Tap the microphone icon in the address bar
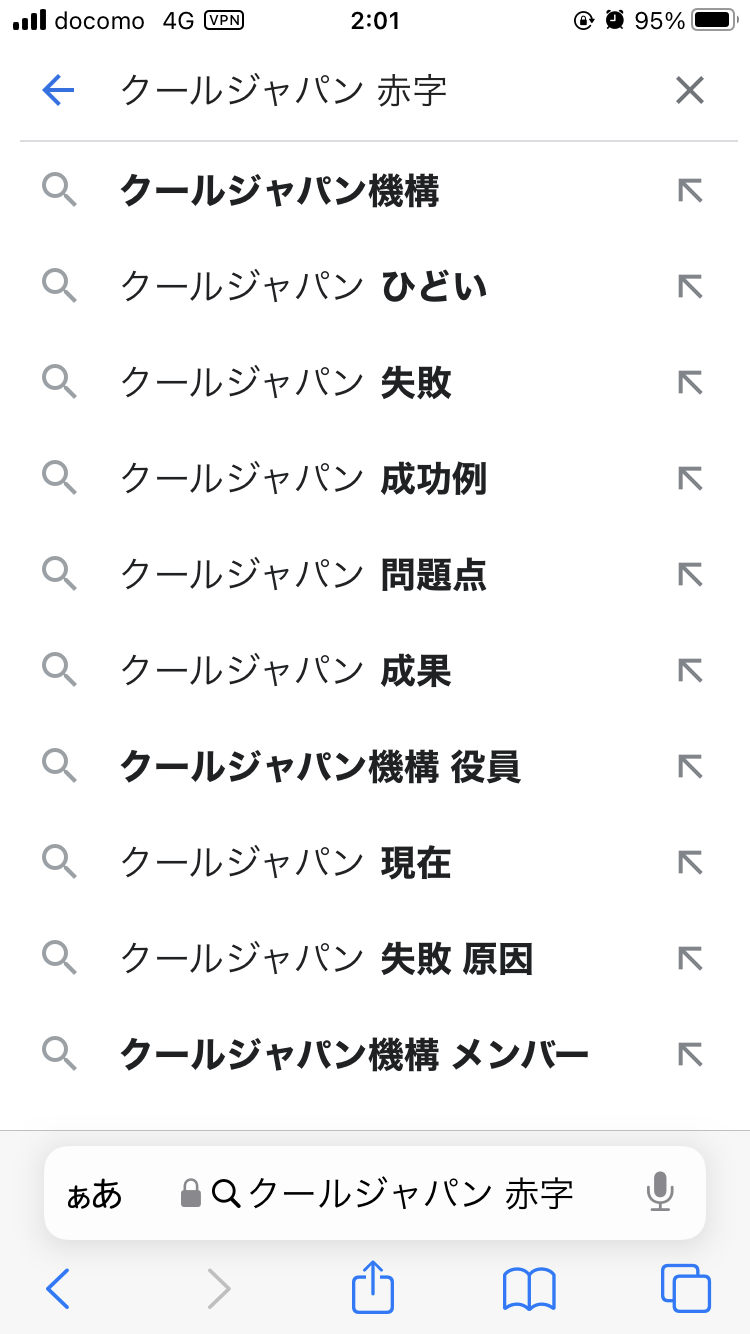 (x=659, y=1192)
